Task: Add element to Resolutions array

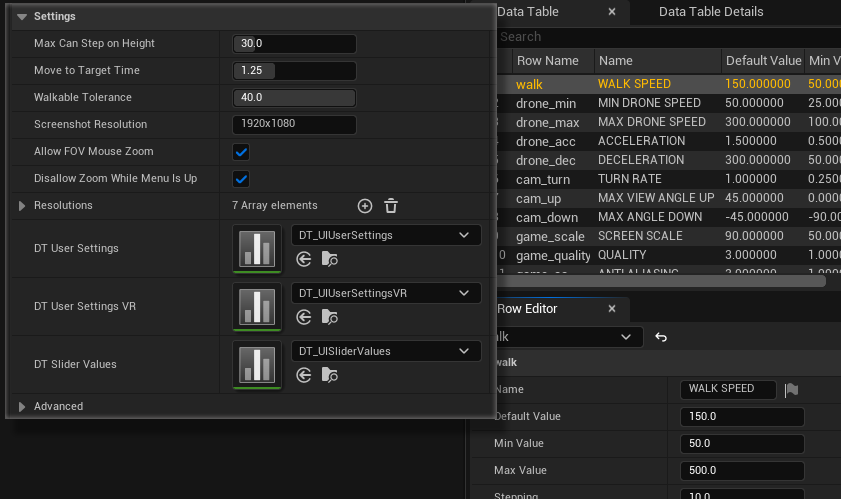Action: [365, 206]
